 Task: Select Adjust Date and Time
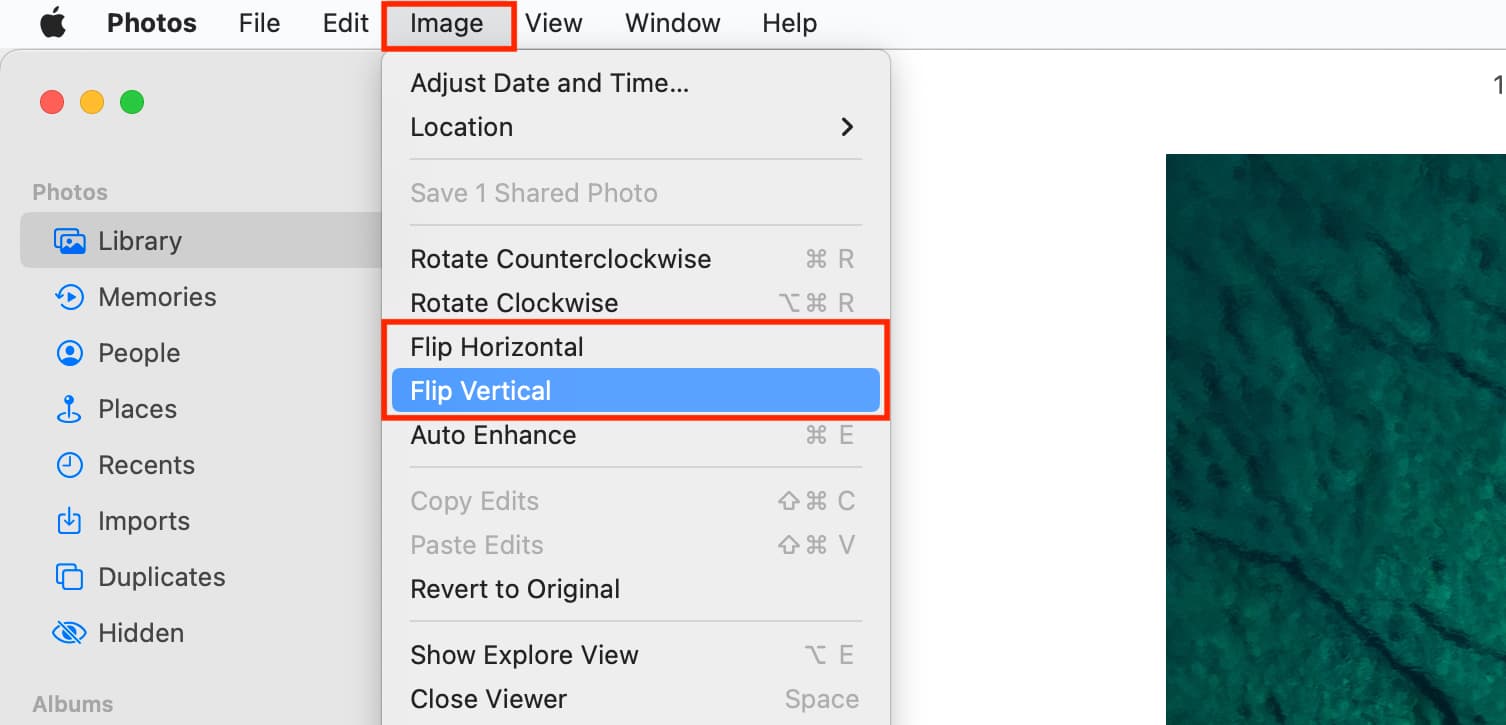coord(548,82)
